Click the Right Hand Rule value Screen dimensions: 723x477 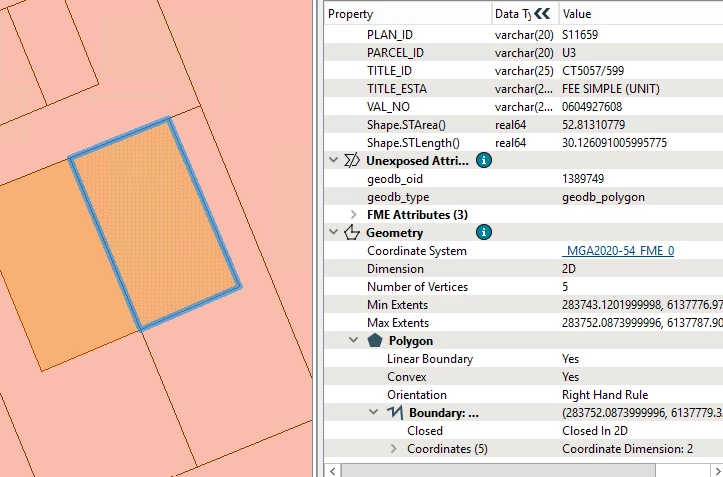(605, 394)
